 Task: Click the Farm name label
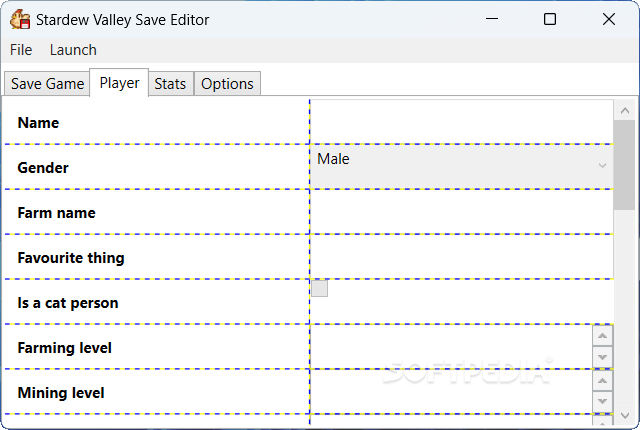click(56, 213)
